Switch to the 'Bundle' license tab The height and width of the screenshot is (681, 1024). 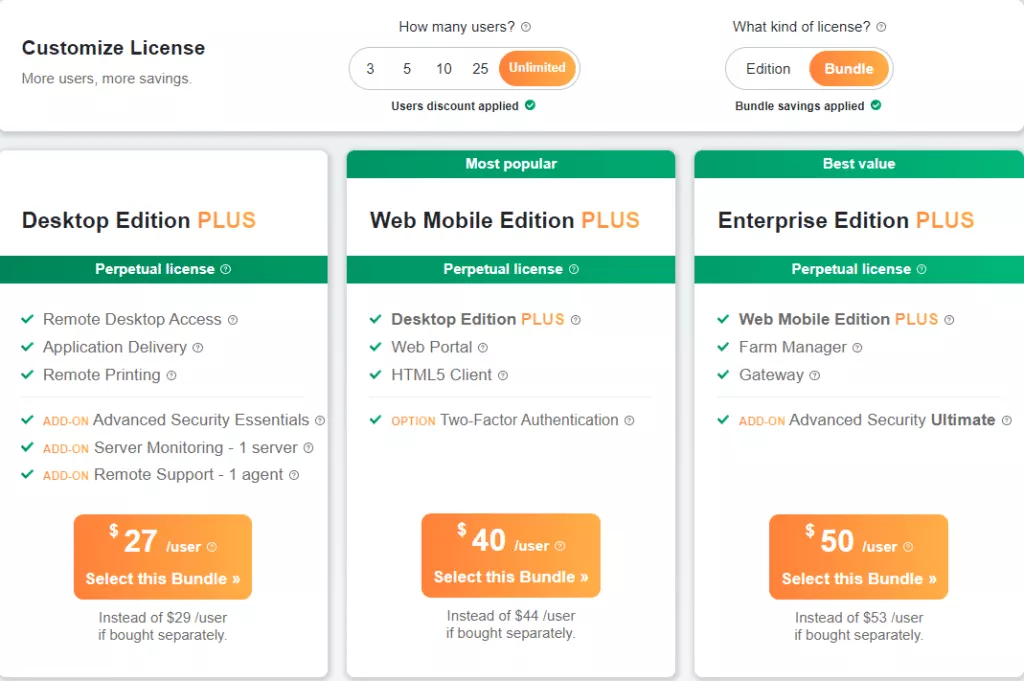point(848,68)
